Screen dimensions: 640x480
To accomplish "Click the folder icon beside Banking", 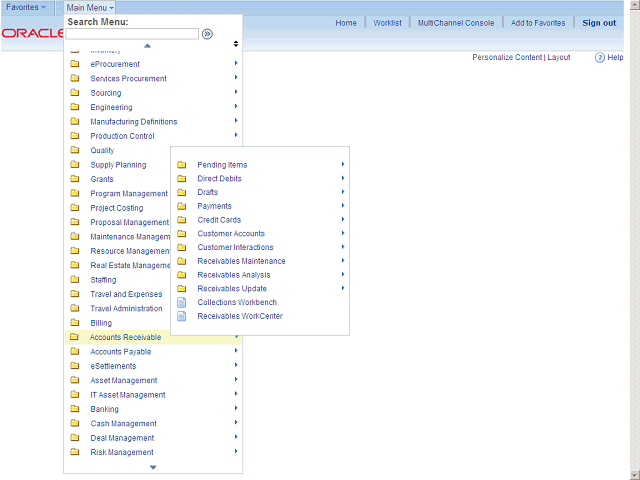I will [74, 409].
